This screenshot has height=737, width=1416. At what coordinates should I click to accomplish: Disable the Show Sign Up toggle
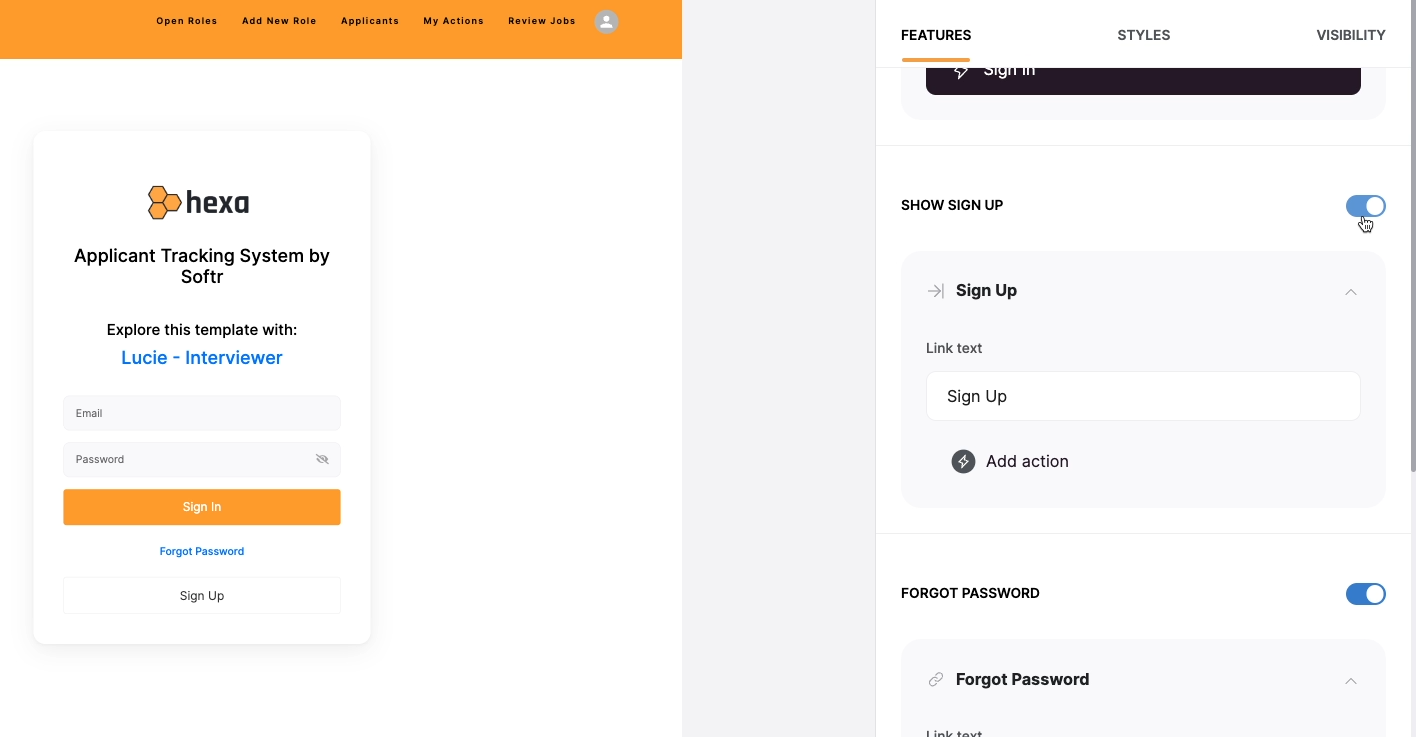point(1365,206)
